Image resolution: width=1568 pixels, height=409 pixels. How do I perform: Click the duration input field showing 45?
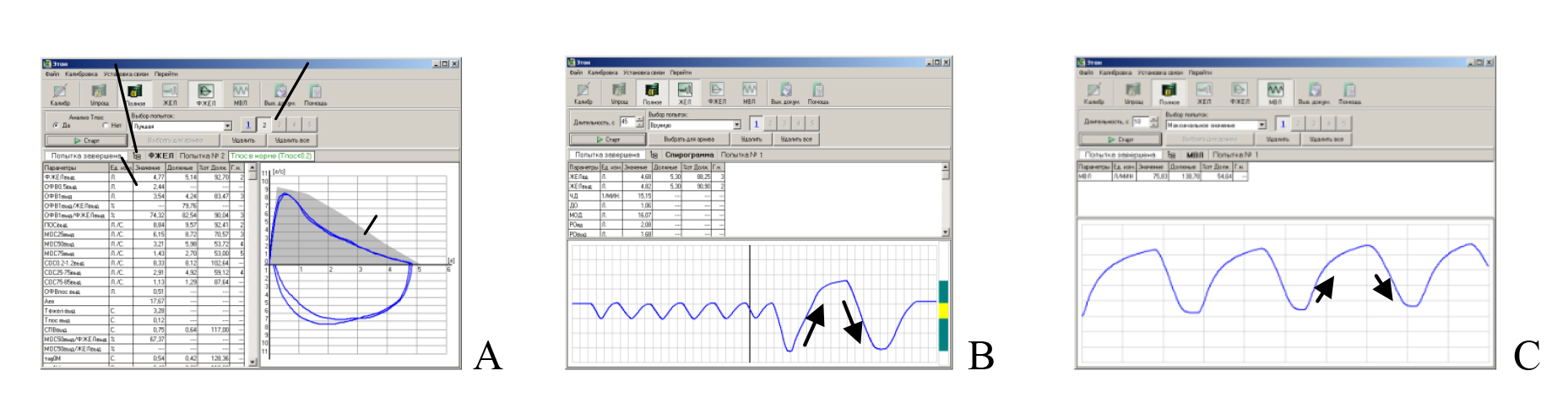click(627, 123)
